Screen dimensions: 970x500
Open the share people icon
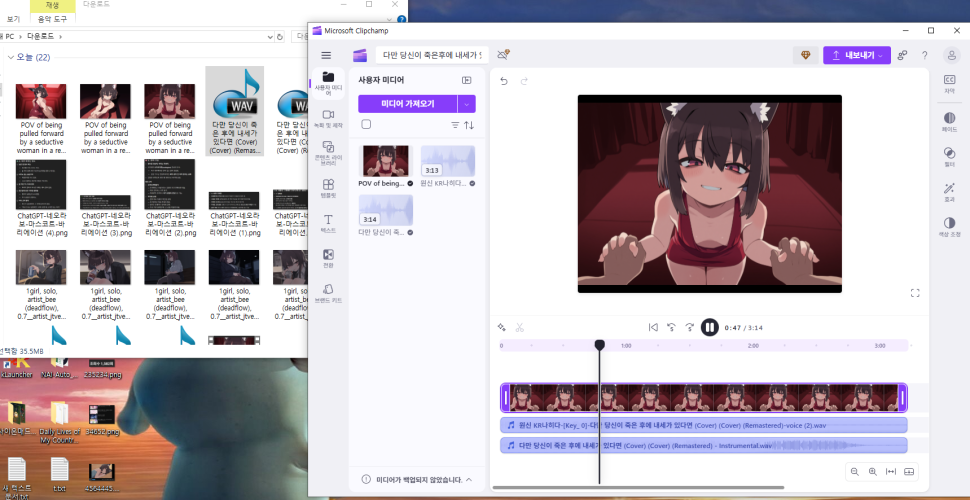[x=903, y=55]
